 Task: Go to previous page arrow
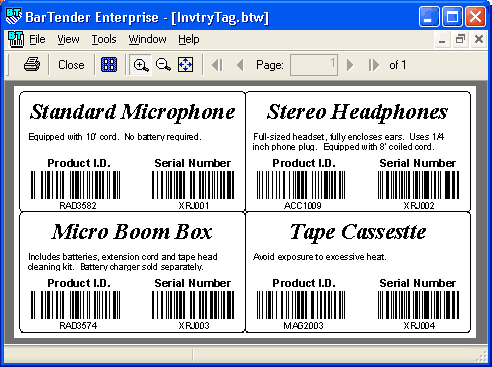pyautogui.click(x=240, y=65)
